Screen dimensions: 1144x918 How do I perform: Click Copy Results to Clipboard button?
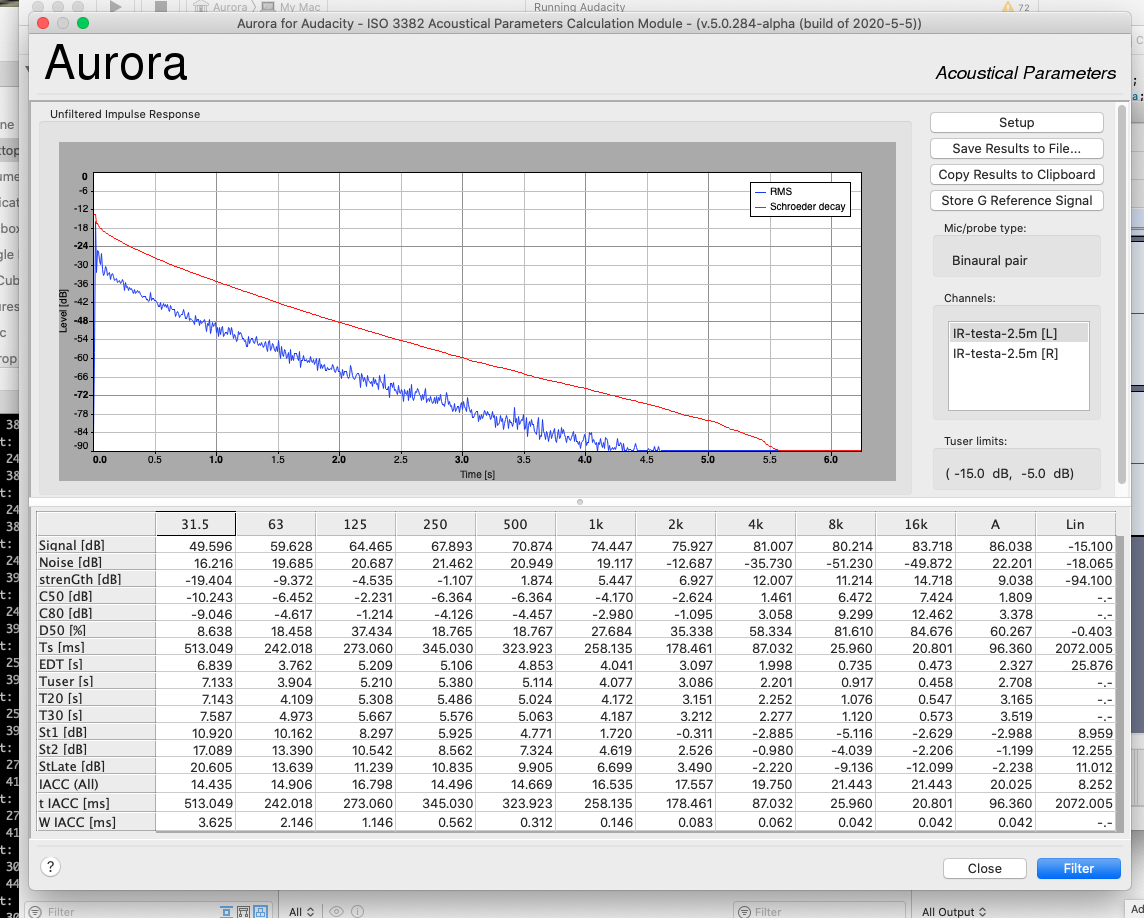coord(1016,174)
